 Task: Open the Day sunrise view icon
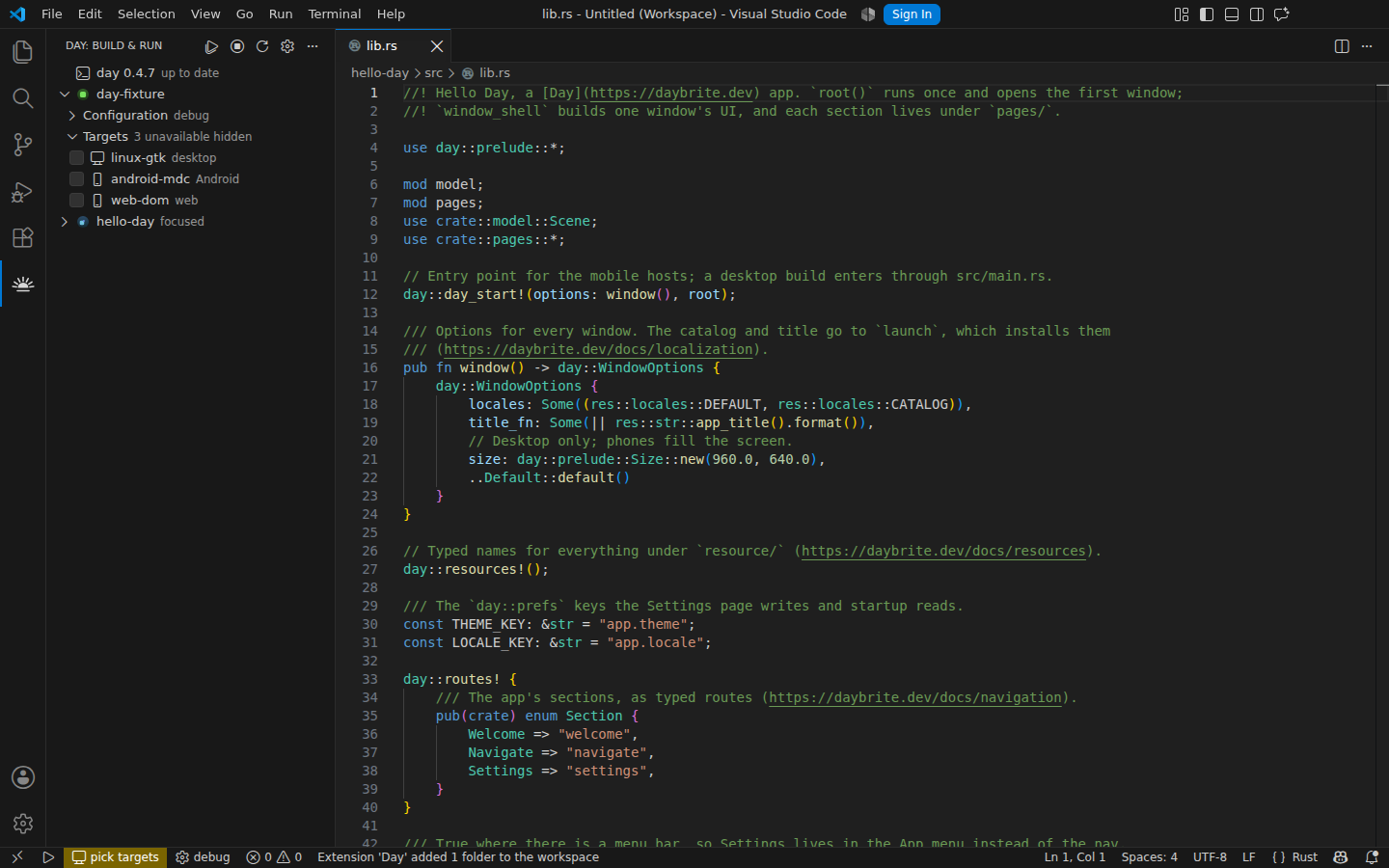22,284
